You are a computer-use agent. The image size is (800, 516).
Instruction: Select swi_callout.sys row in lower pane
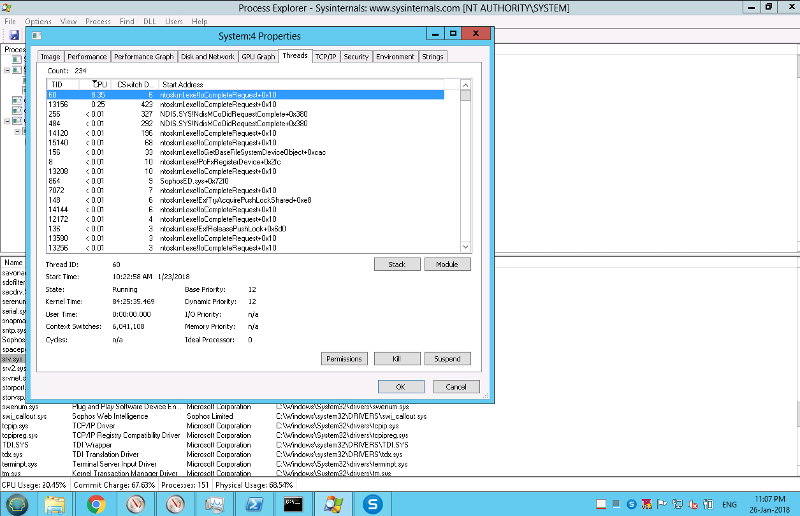214,416
